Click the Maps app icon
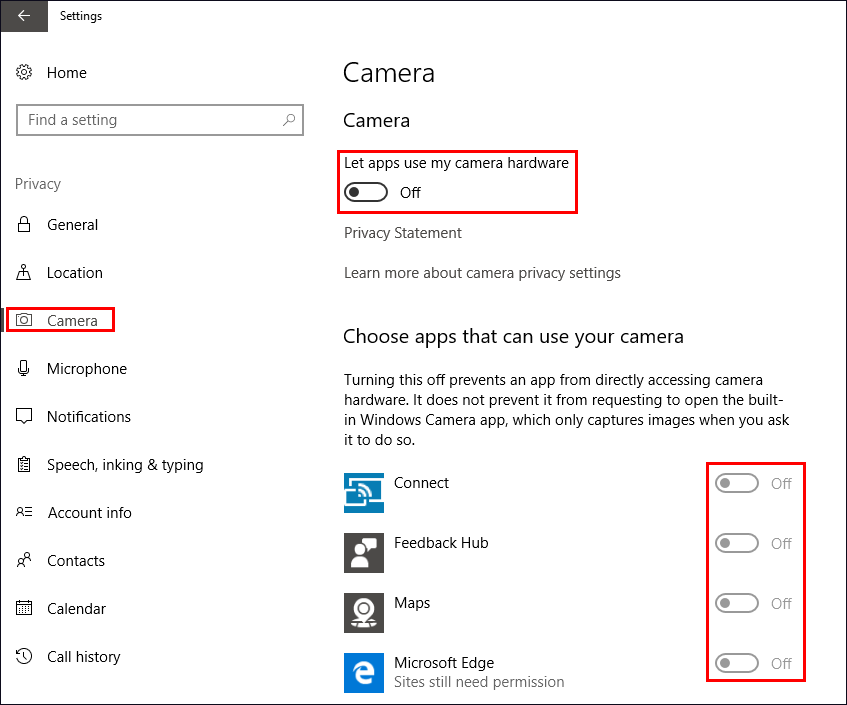847x705 pixels. click(x=364, y=613)
